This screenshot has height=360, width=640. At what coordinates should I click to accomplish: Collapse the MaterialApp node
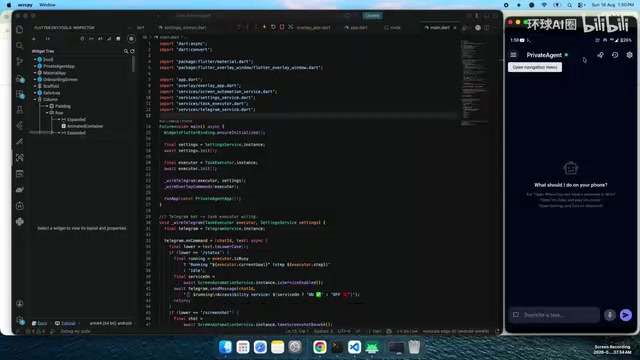coord(35,73)
